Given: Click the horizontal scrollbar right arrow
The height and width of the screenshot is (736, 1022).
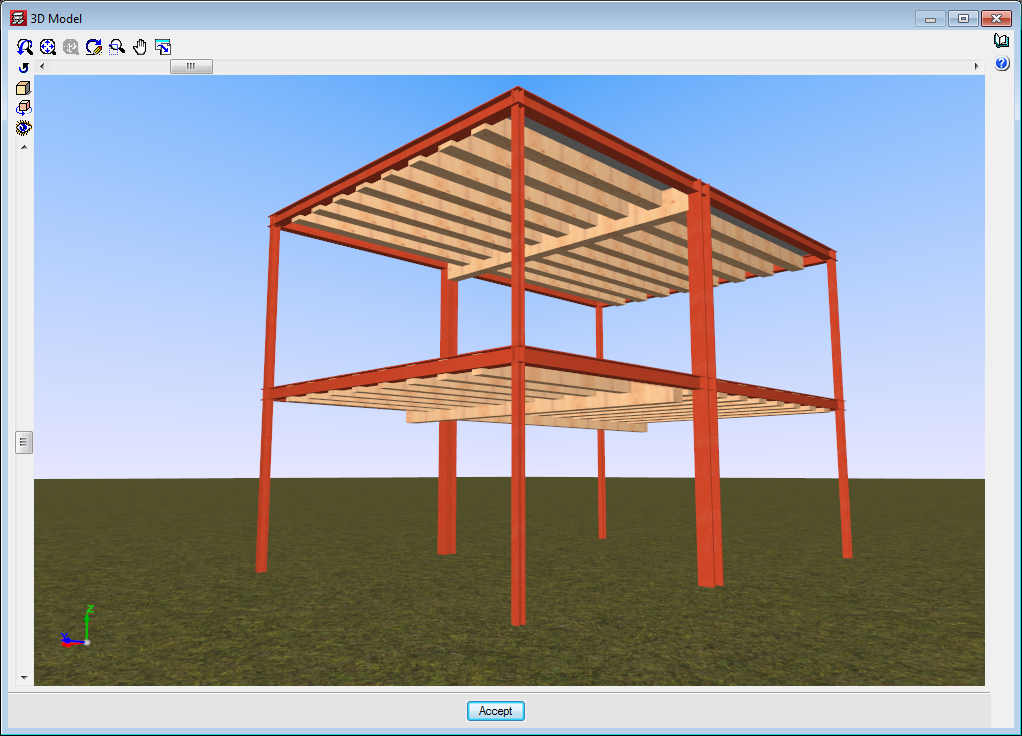Looking at the screenshot, I should (976, 66).
